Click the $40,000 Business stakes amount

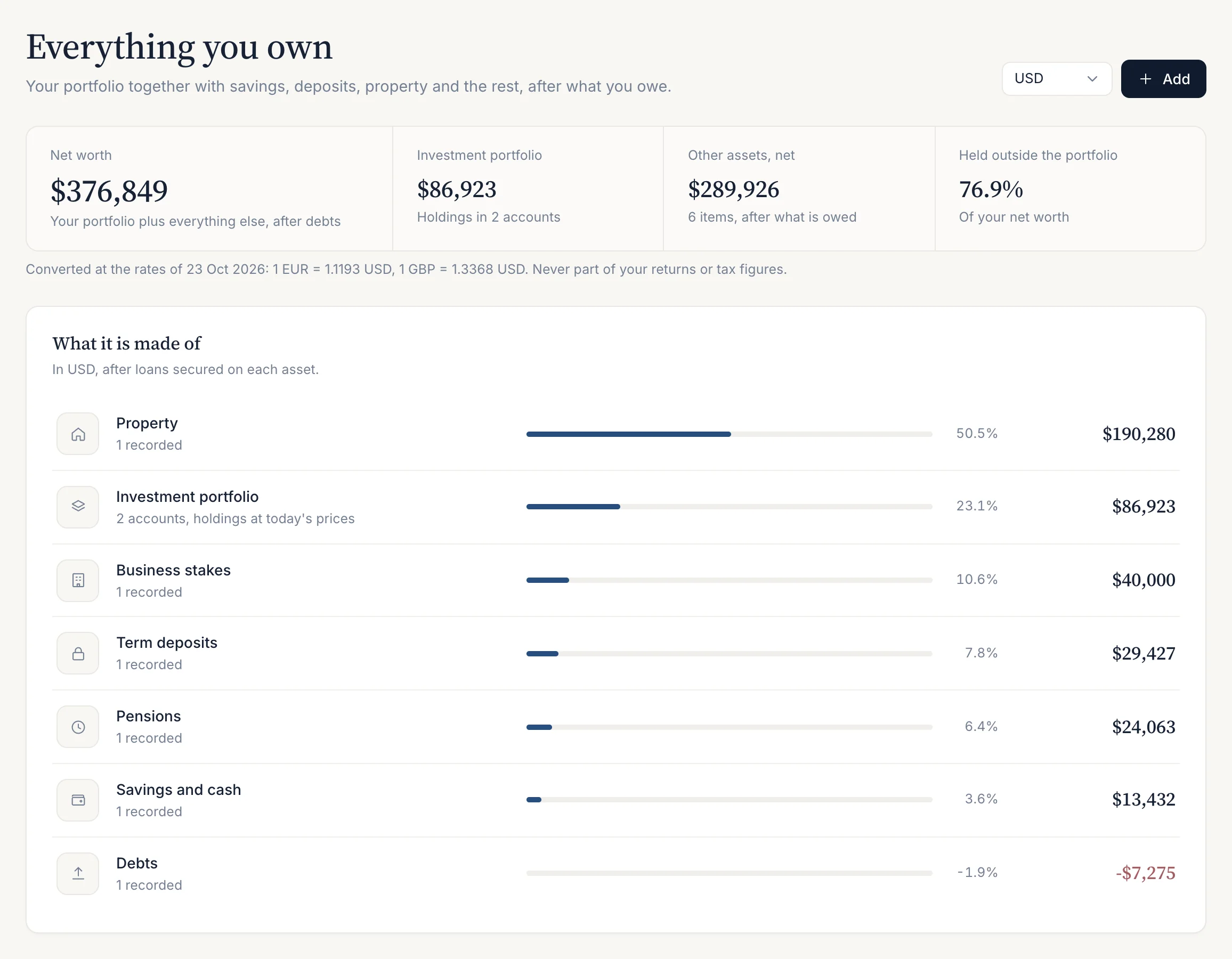pos(1144,580)
